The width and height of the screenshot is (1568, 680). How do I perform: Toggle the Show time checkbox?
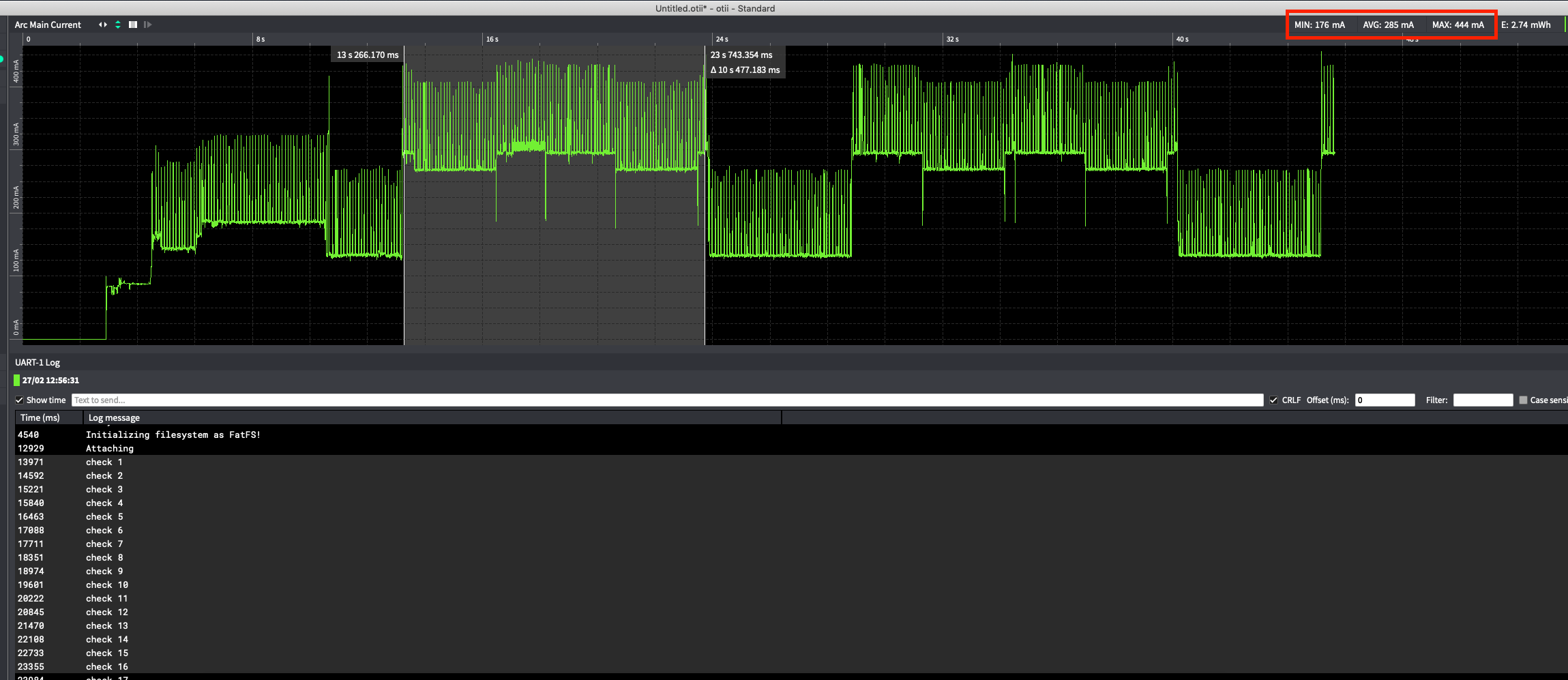coord(20,400)
